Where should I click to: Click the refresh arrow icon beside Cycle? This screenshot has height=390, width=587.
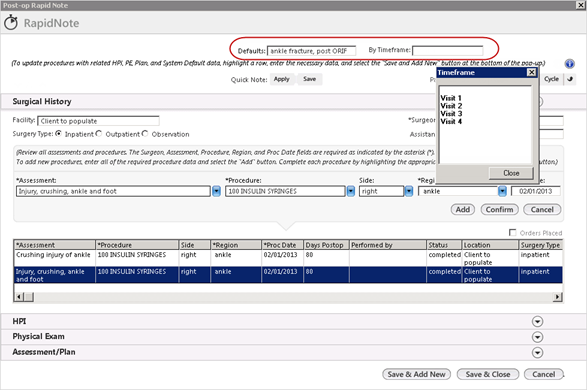point(570,79)
